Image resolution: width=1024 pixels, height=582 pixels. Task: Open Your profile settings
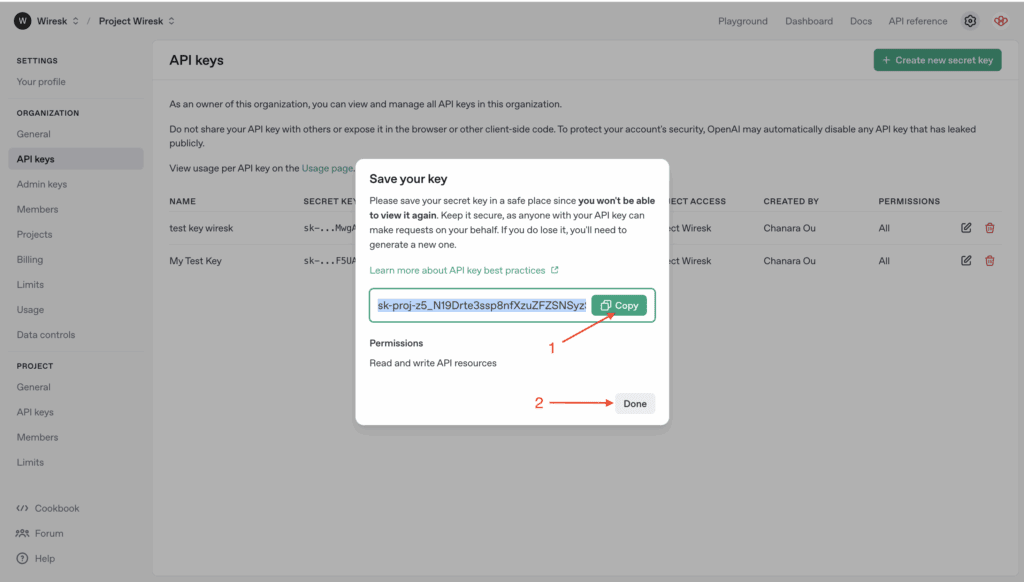tap(41, 82)
